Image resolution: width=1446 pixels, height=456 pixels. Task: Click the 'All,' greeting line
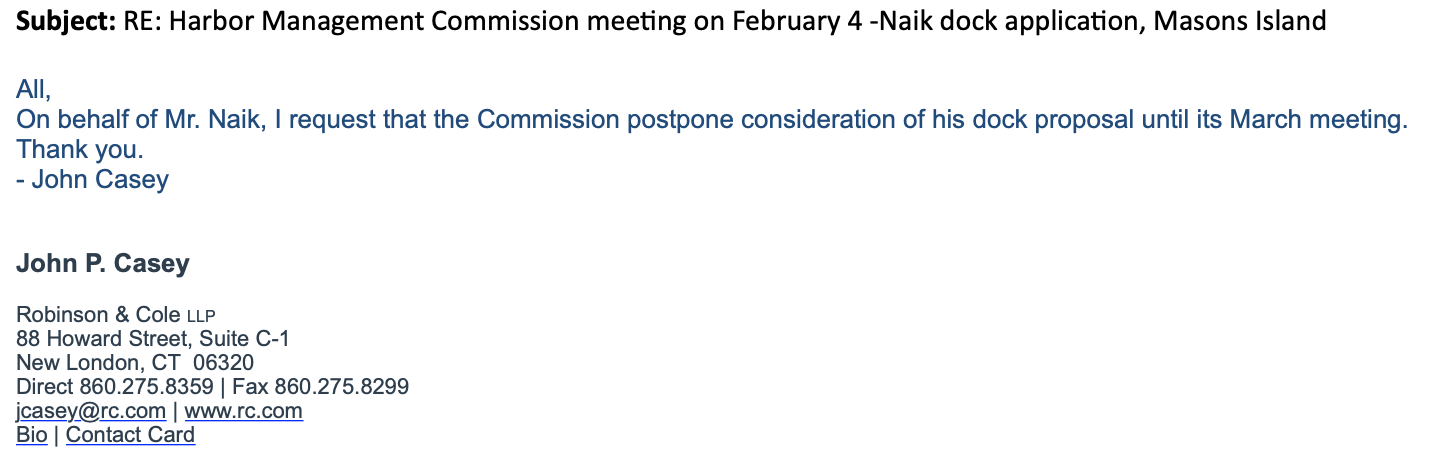point(33,88)
